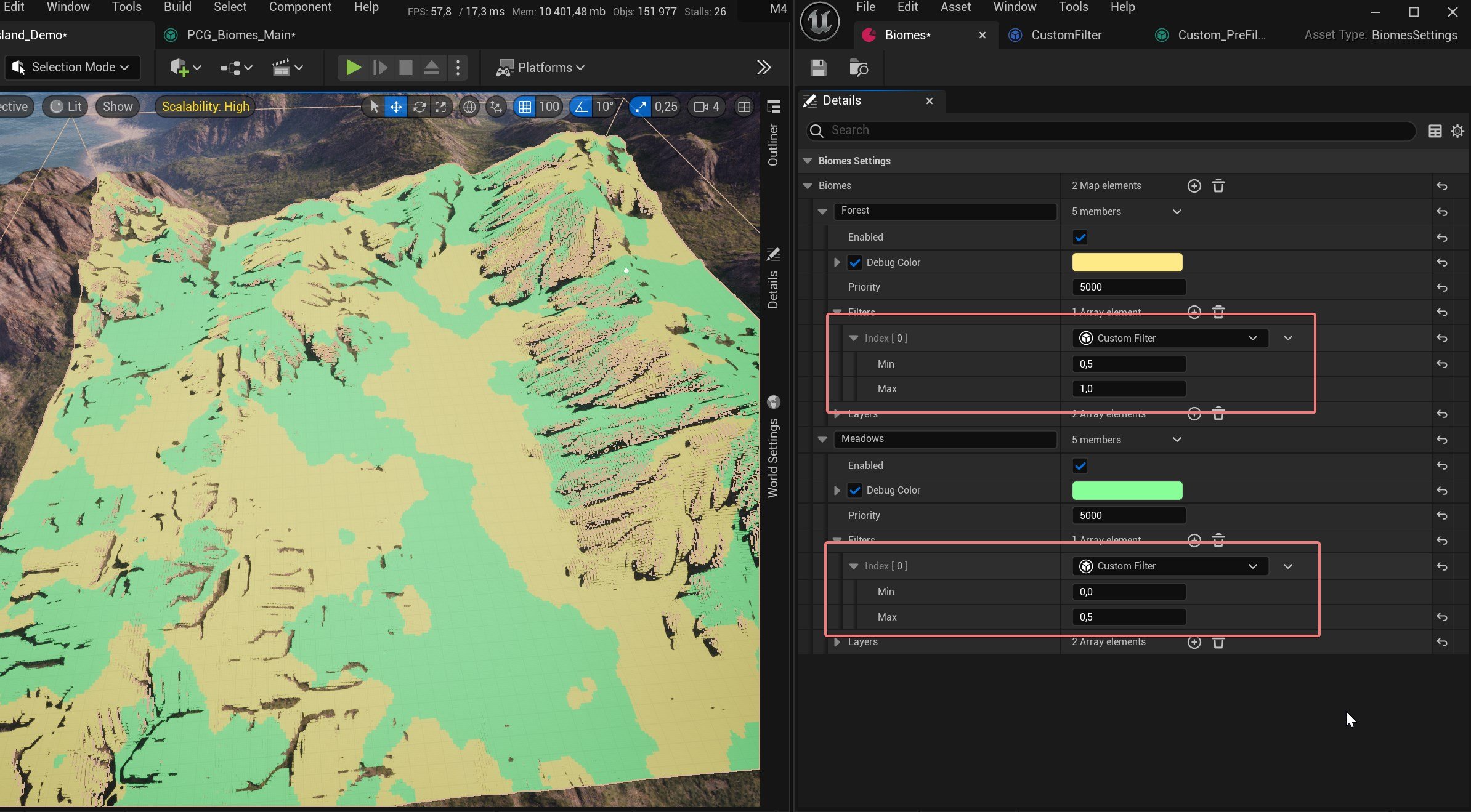The width and height of the screenshot is (1471, 812).
Task: Click the Eject button in the play toolbar
Action: click(x=432, y=68)
